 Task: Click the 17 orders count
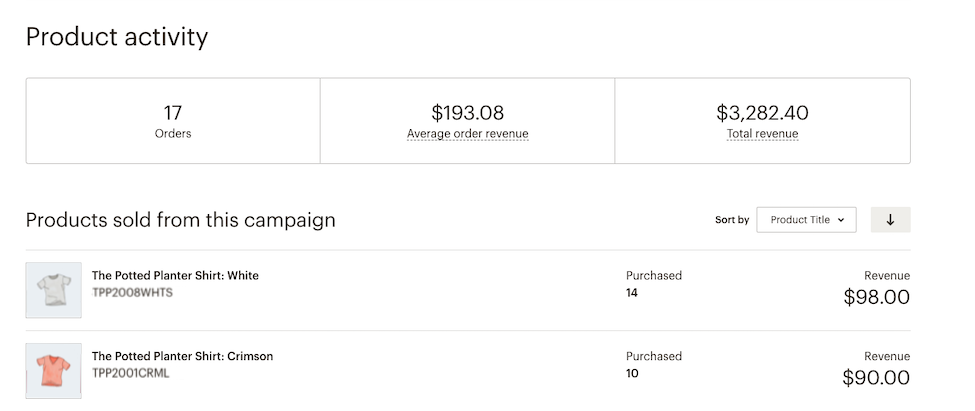173,113
